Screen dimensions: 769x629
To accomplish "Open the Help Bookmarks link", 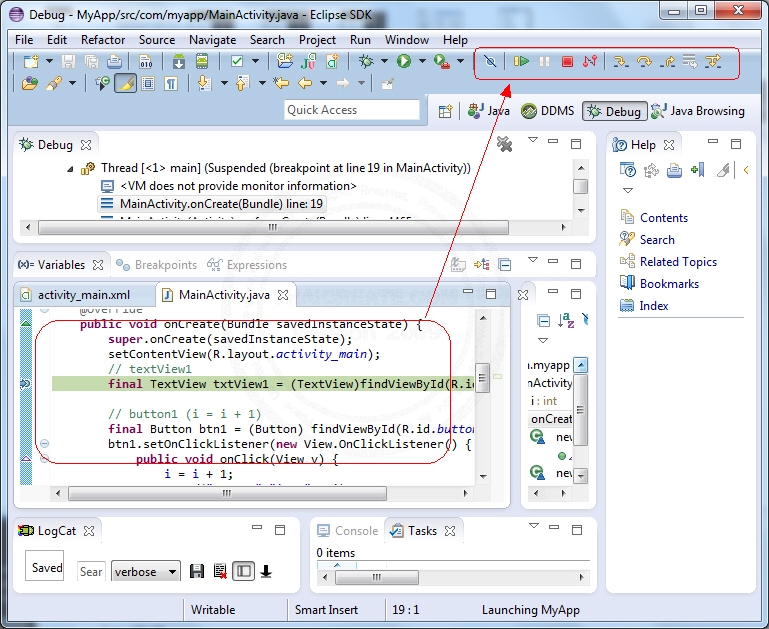I will click(x=669, y=284).
